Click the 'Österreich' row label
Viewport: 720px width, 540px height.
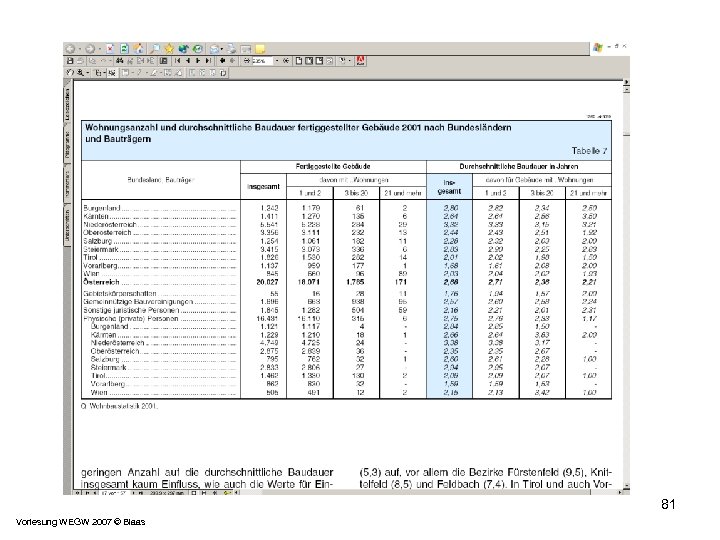101,282
